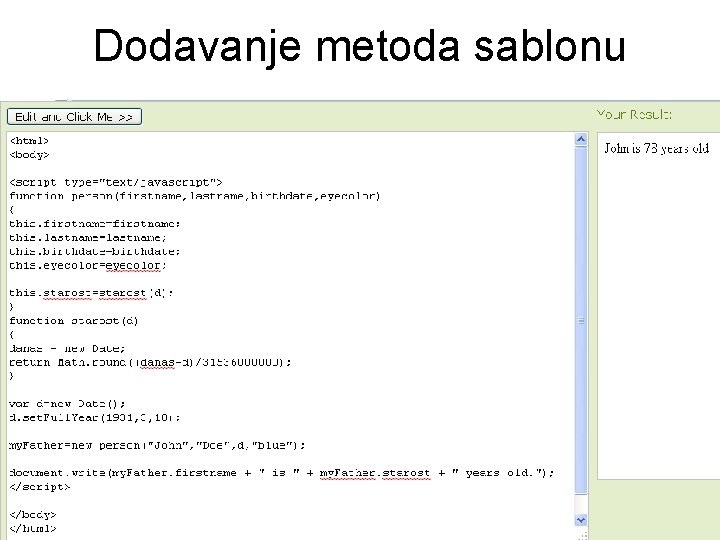
Task: Click the 'var d=new Date();' line
Action: tap(67, 404)
